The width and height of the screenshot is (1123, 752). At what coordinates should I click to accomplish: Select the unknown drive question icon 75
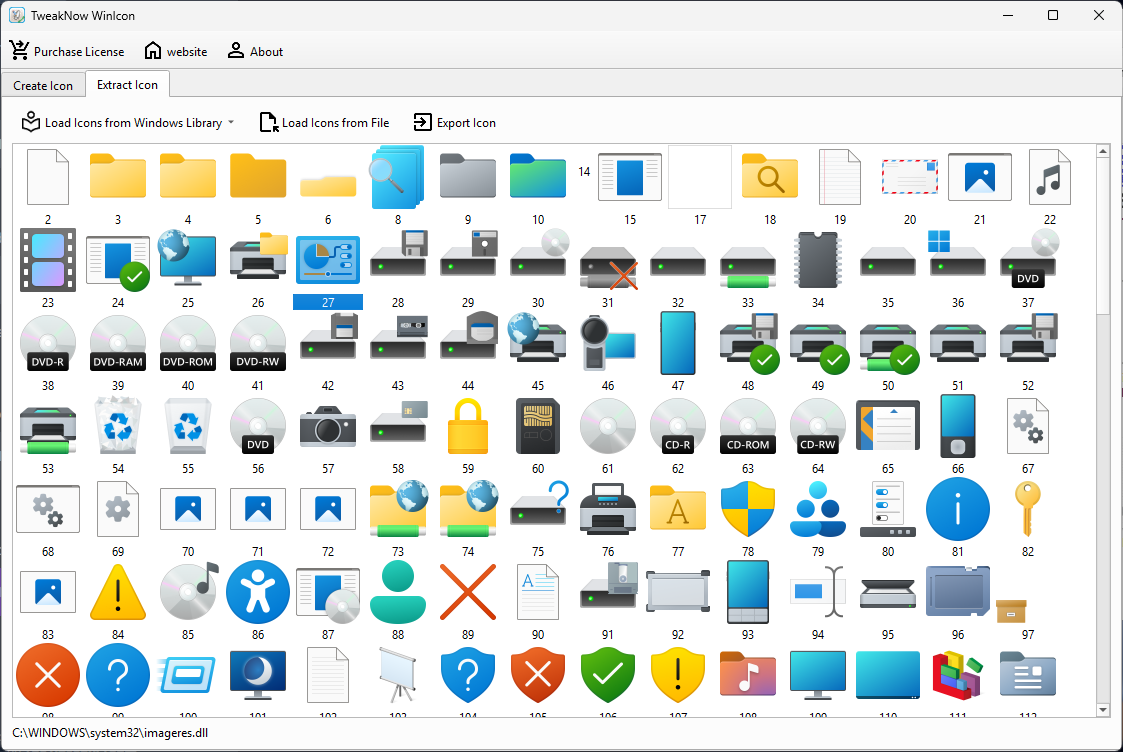538,503
